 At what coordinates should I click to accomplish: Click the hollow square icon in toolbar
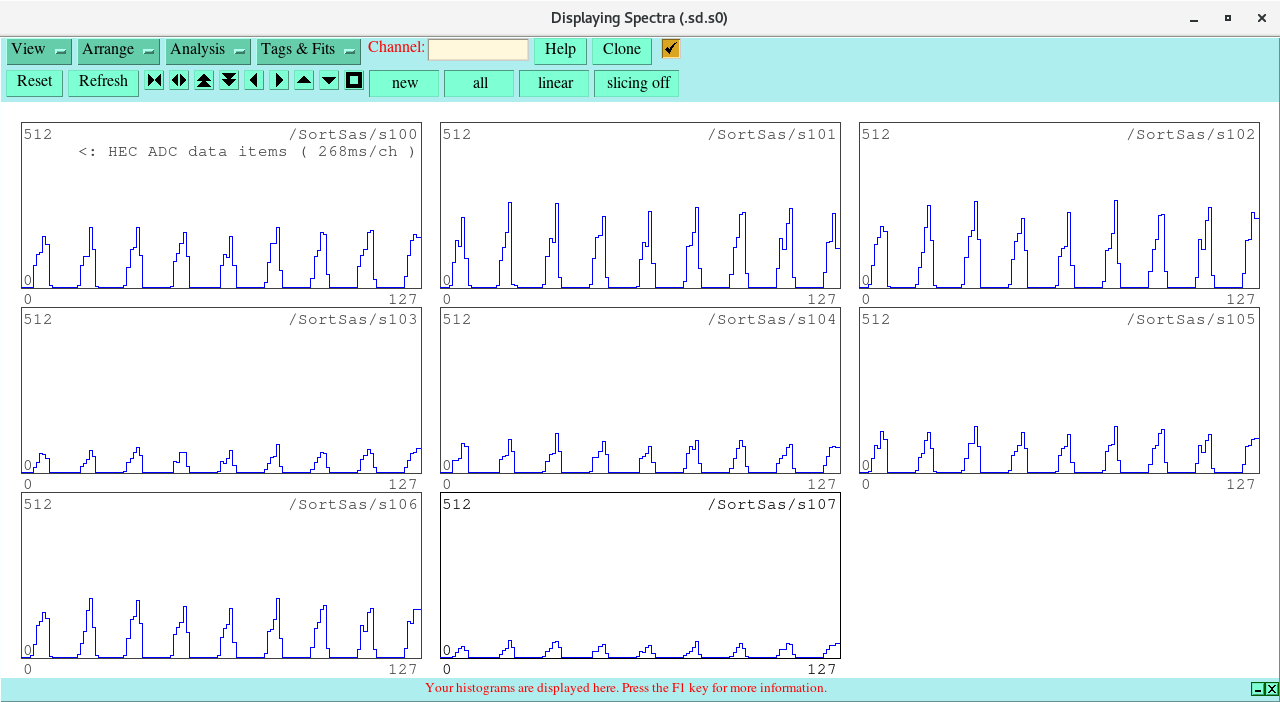click(x=354, y=81)
